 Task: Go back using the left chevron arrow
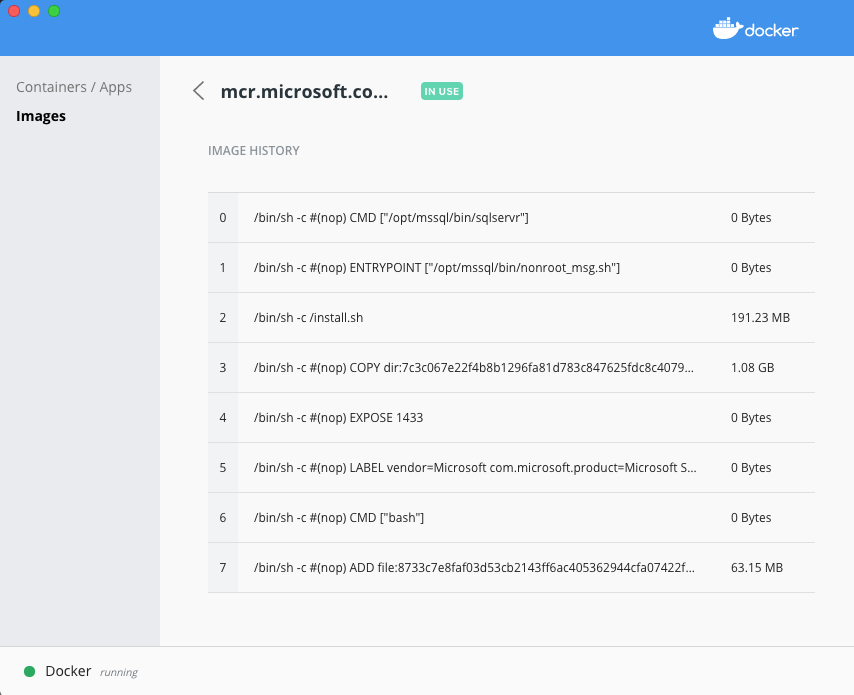point(199,91)
